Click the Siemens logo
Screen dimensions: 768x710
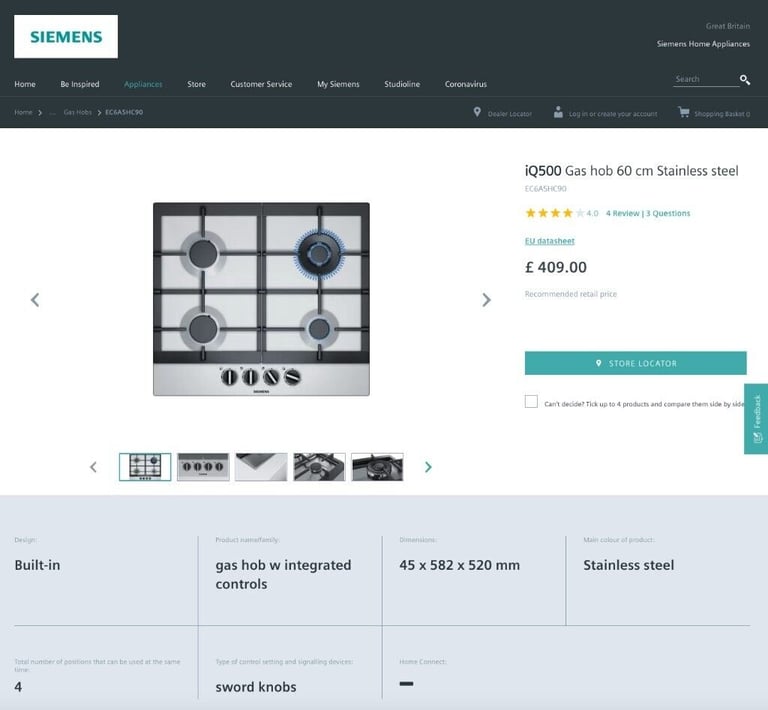[66, 37]
